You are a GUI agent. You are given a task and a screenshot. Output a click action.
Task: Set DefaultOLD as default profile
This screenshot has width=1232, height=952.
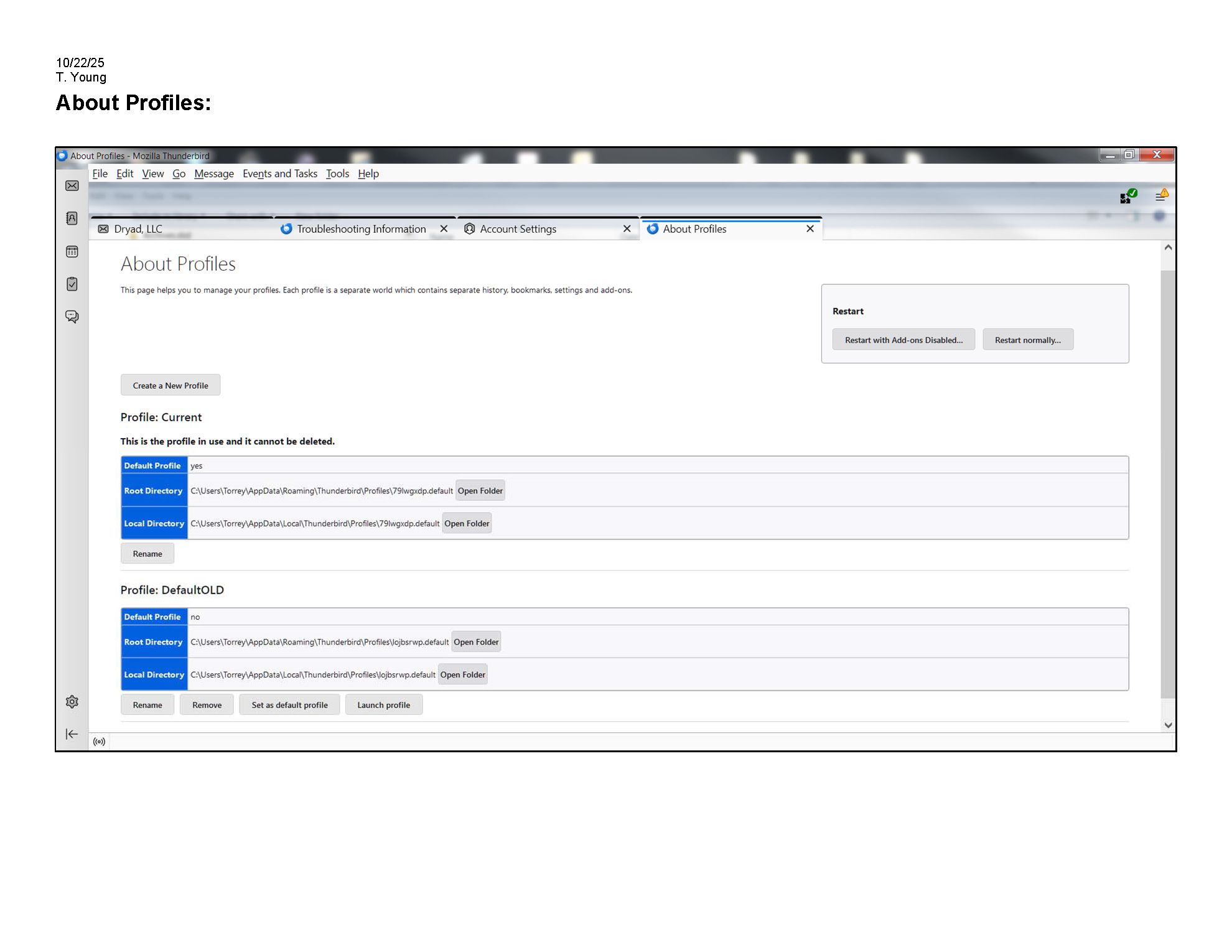pyautogui.click(x=289, y=705)
